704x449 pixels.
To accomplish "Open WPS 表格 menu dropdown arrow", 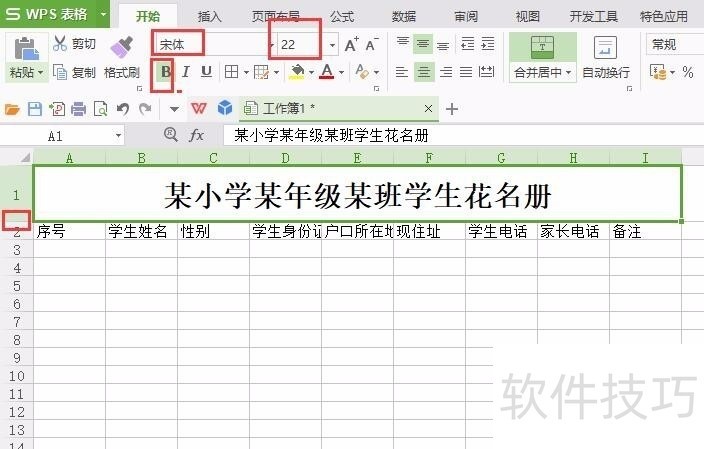I will [x=103, y=14].
